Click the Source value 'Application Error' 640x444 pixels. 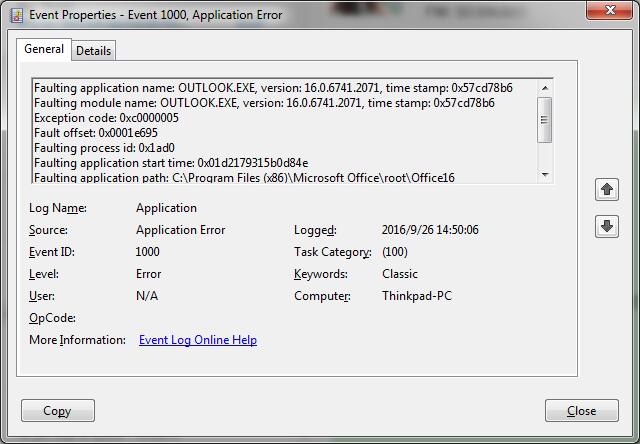coord(180,230)
